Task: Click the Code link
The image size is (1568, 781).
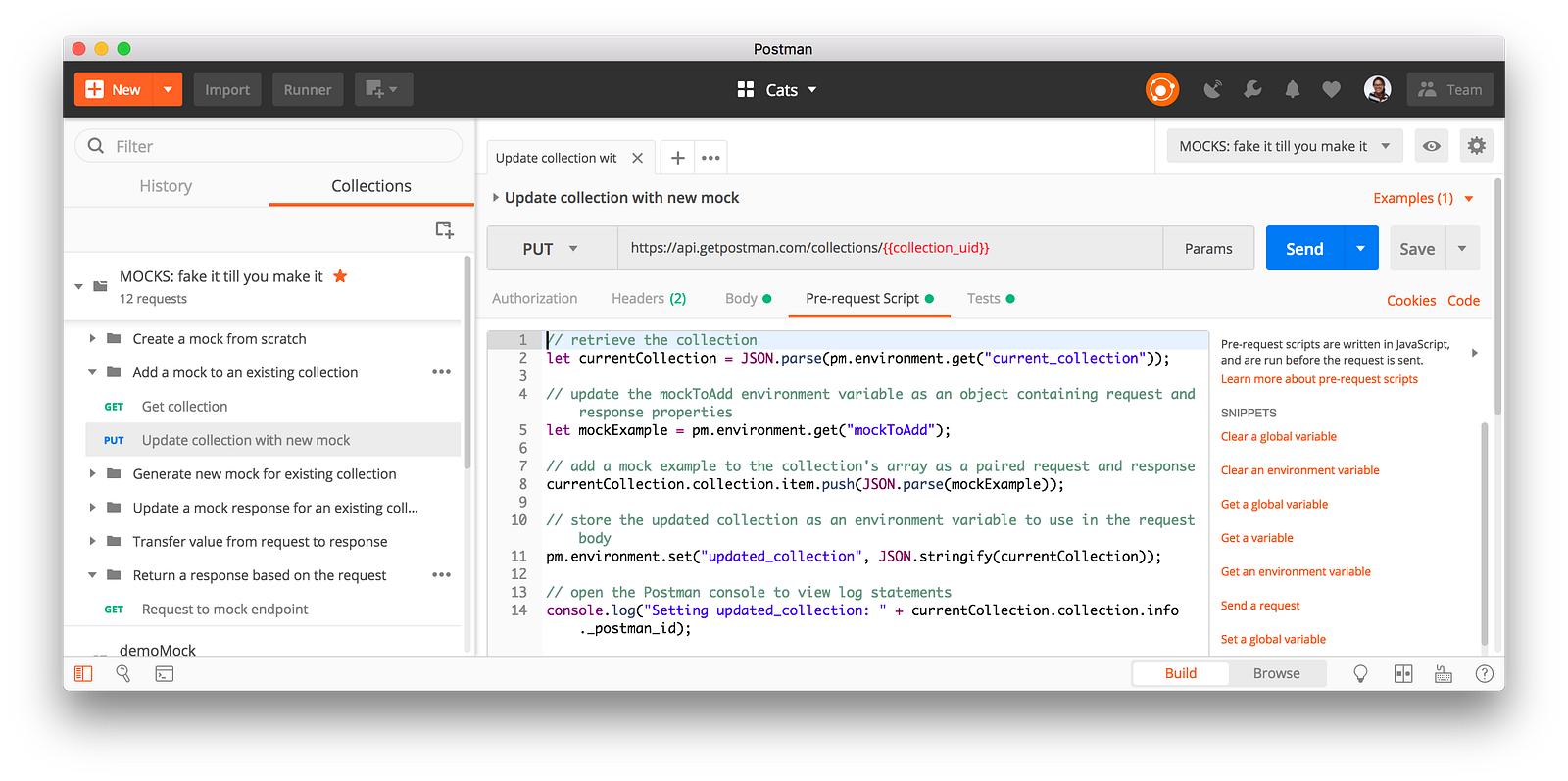Action: (1463, 301)
